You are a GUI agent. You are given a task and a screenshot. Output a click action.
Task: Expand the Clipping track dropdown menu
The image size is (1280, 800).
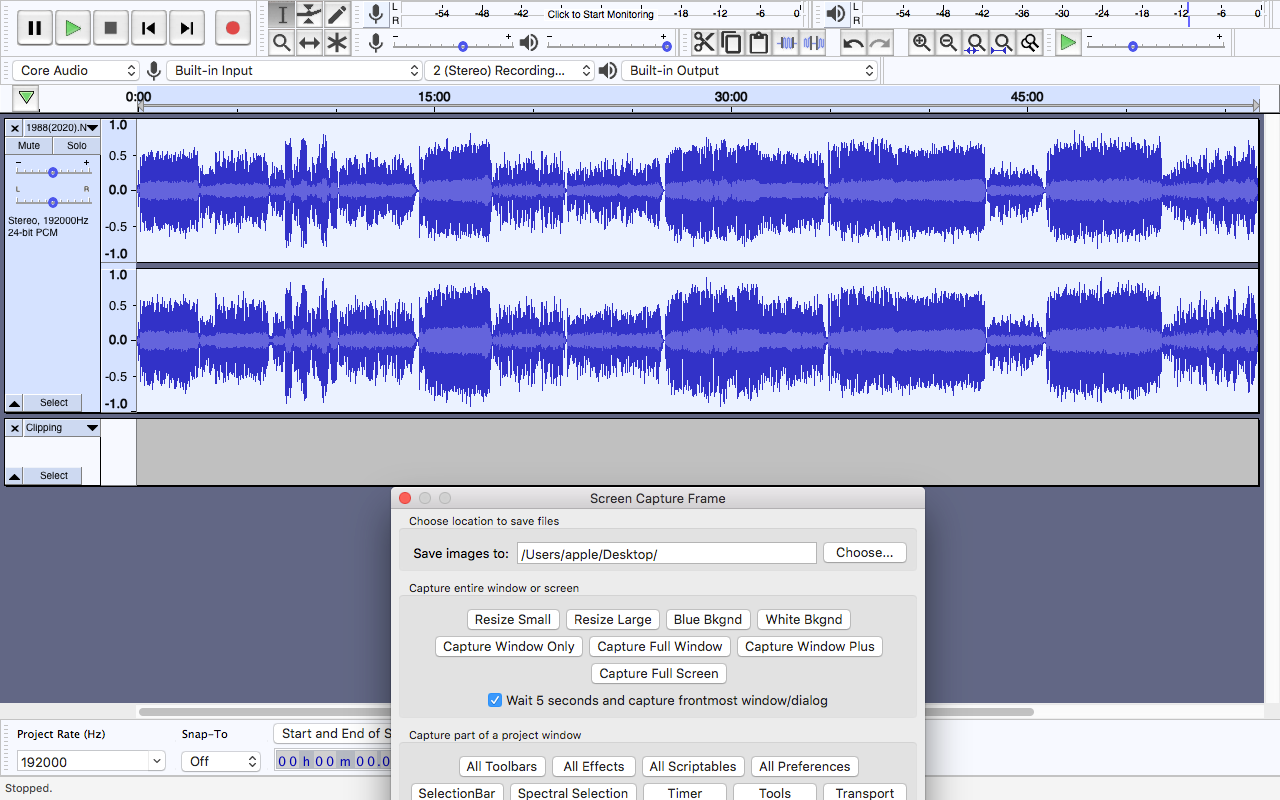(x=92, y=428)
